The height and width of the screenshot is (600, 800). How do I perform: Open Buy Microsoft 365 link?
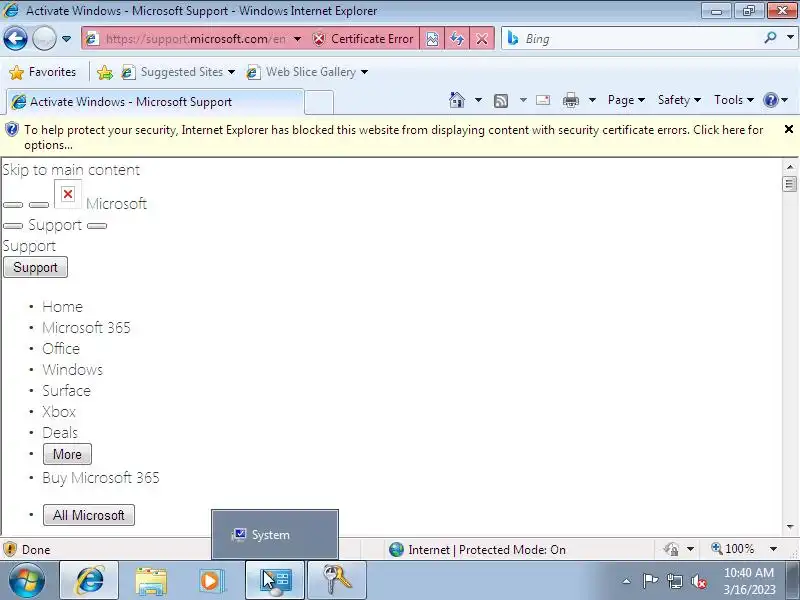tap(101, 478)
